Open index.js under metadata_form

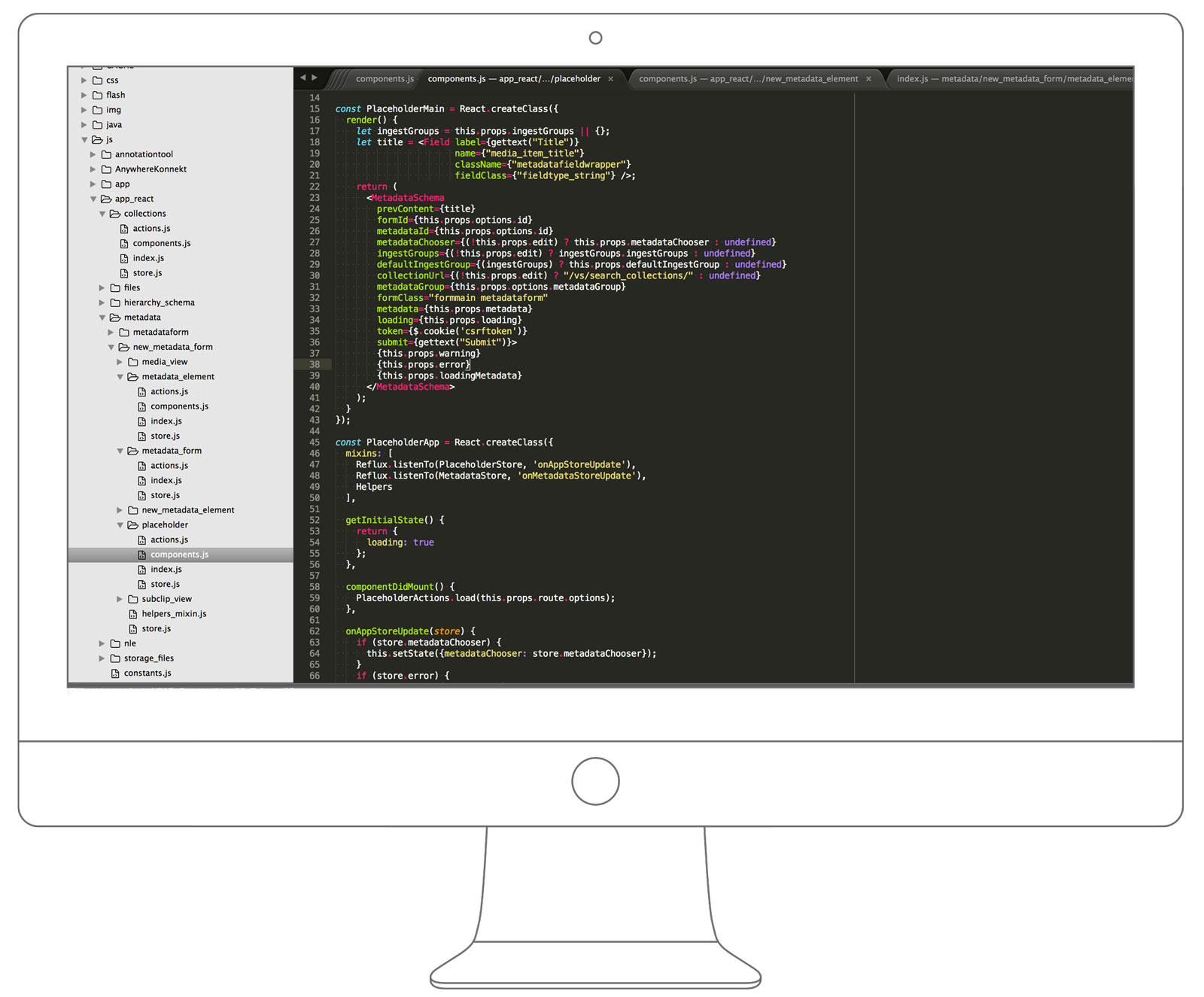[166, 480]
